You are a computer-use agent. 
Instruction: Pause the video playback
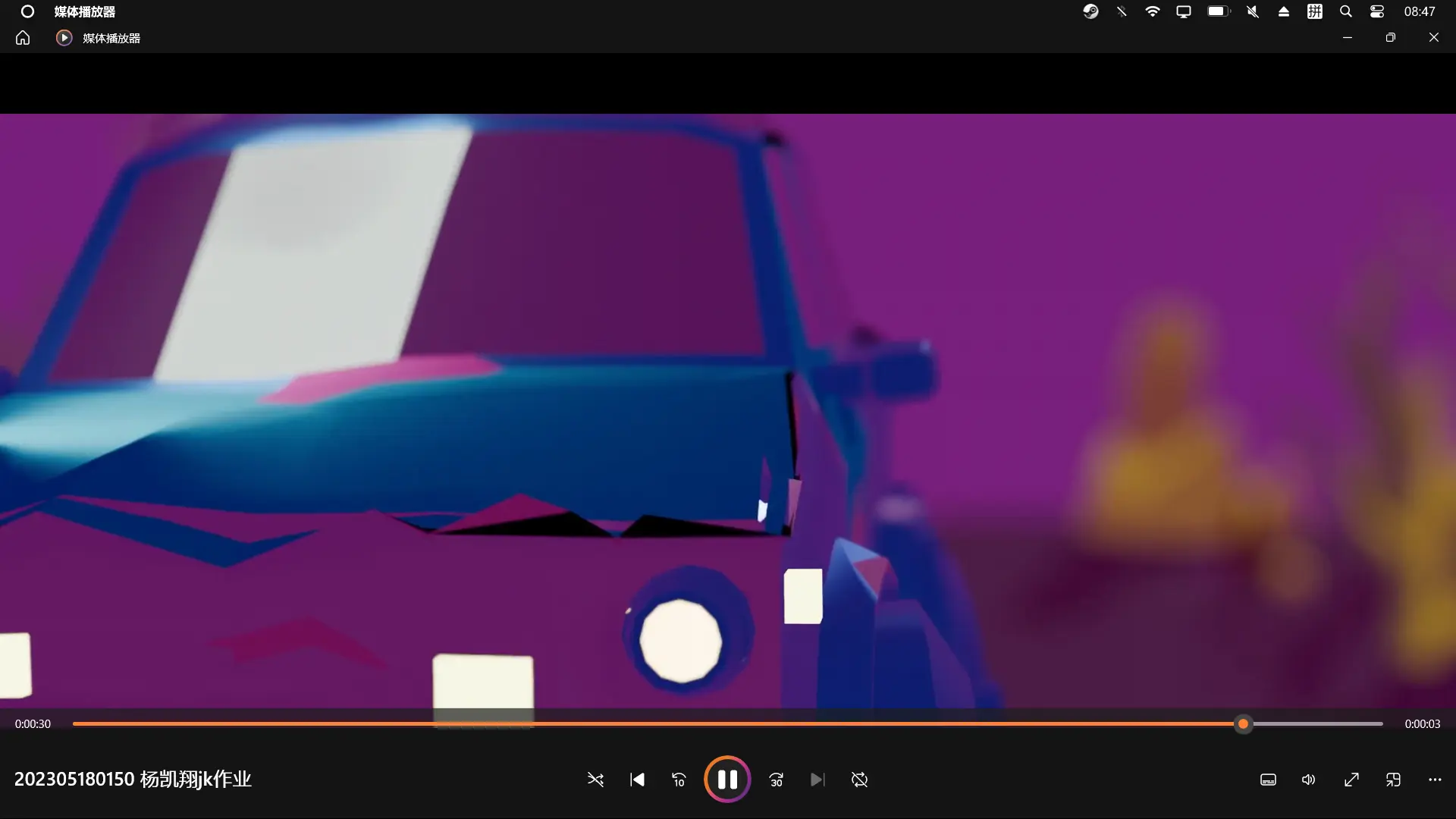coord(727,780)
